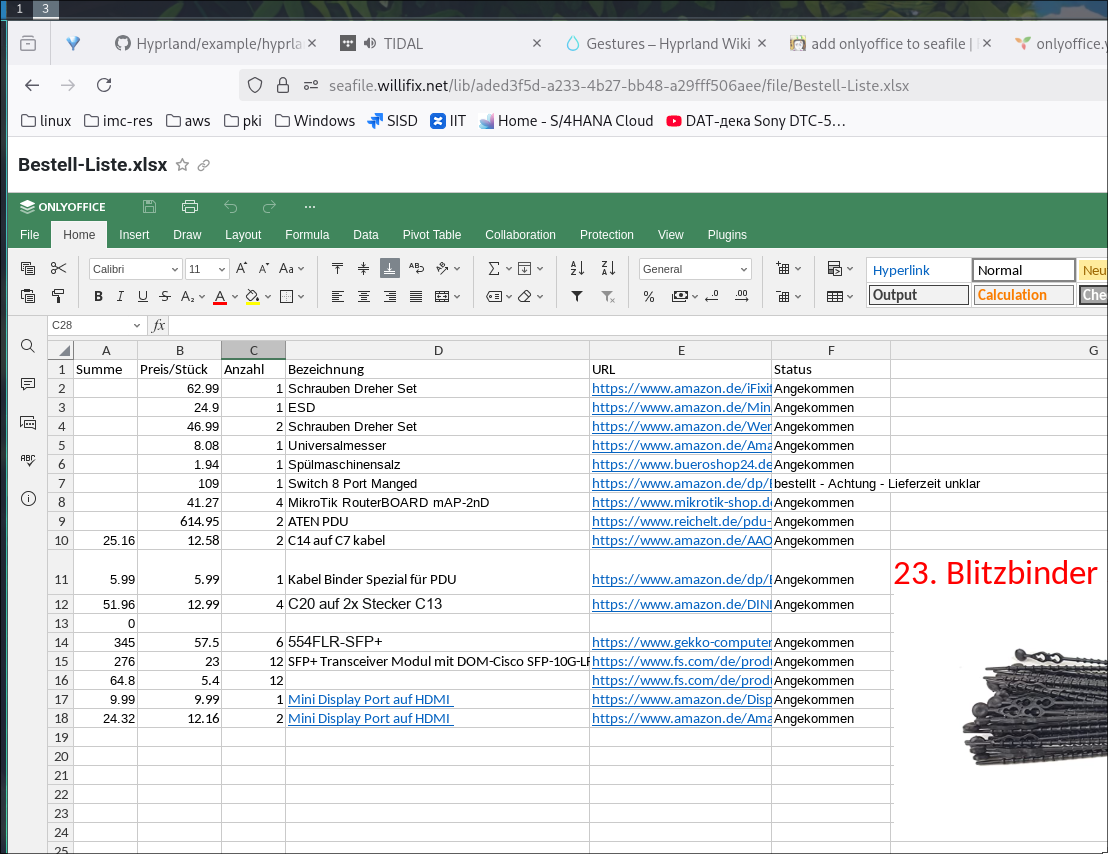Open the Comments panel in left sidebar
The height and width of the screenshot is (854, 1108).
click(28, 384)
